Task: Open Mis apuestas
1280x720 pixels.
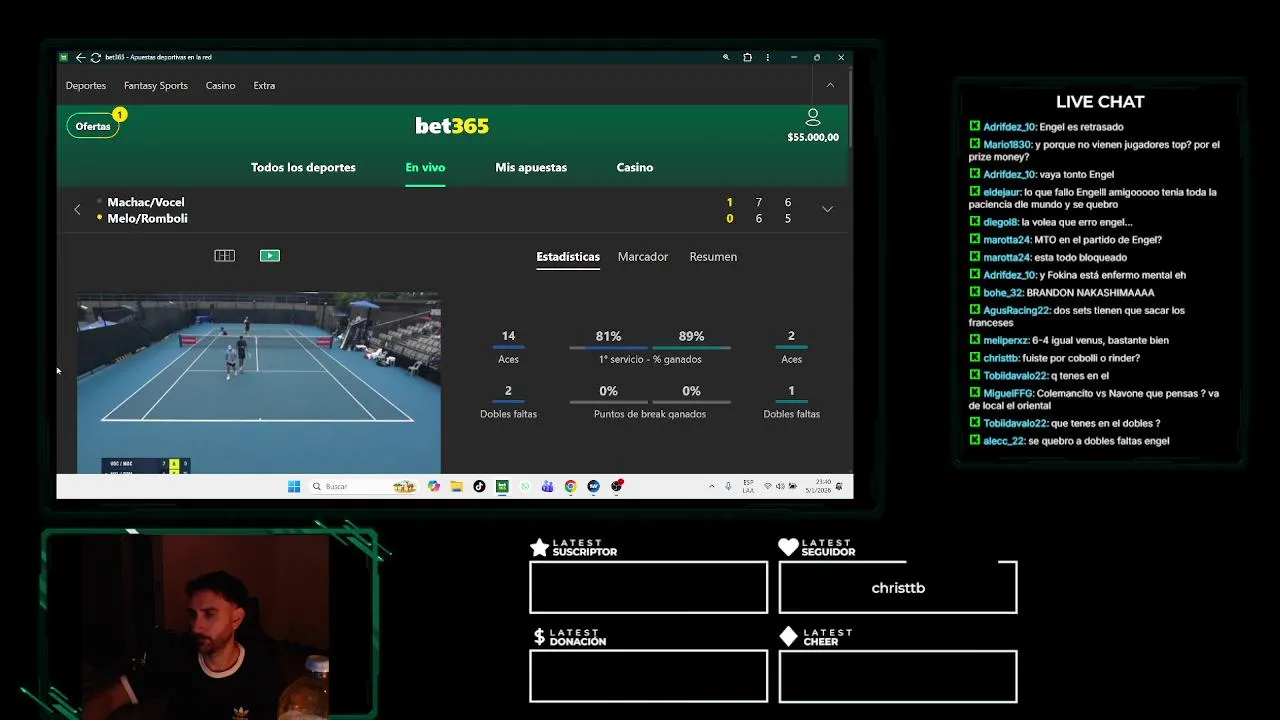Action: (531, 167)
